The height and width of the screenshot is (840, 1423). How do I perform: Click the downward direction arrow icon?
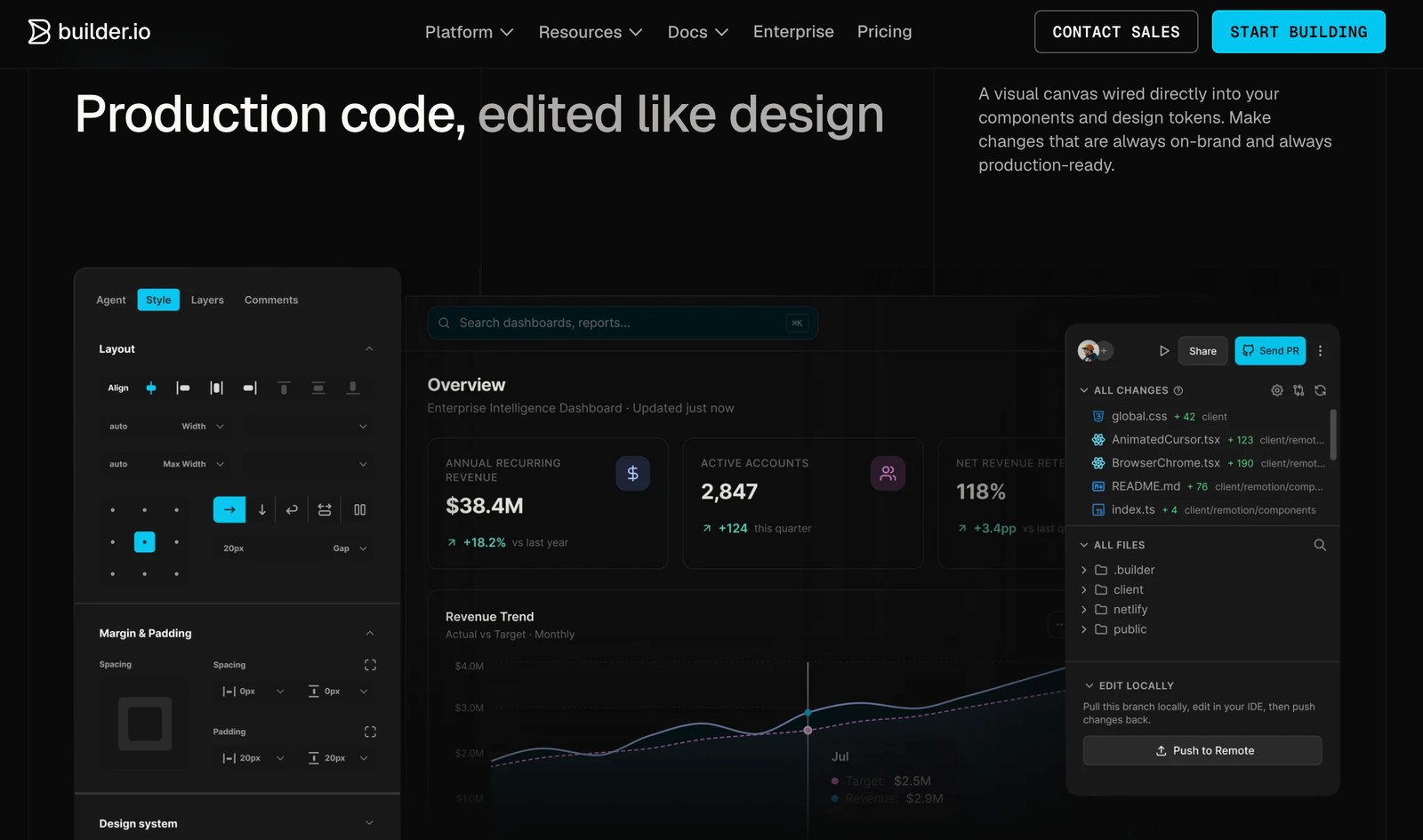point(262,510)
